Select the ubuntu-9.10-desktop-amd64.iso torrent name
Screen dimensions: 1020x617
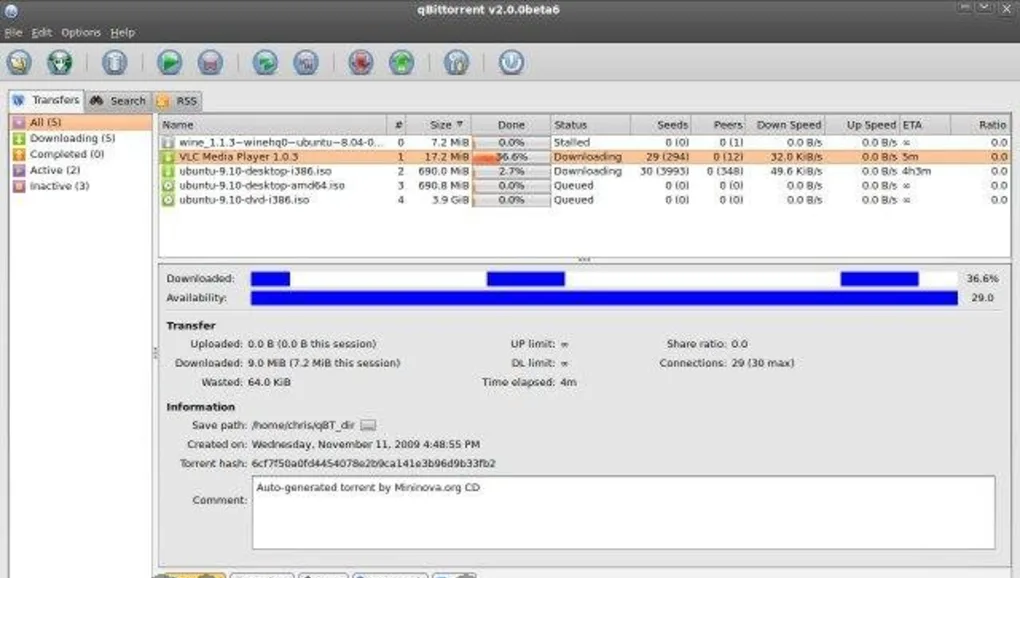tap(262, 185)
